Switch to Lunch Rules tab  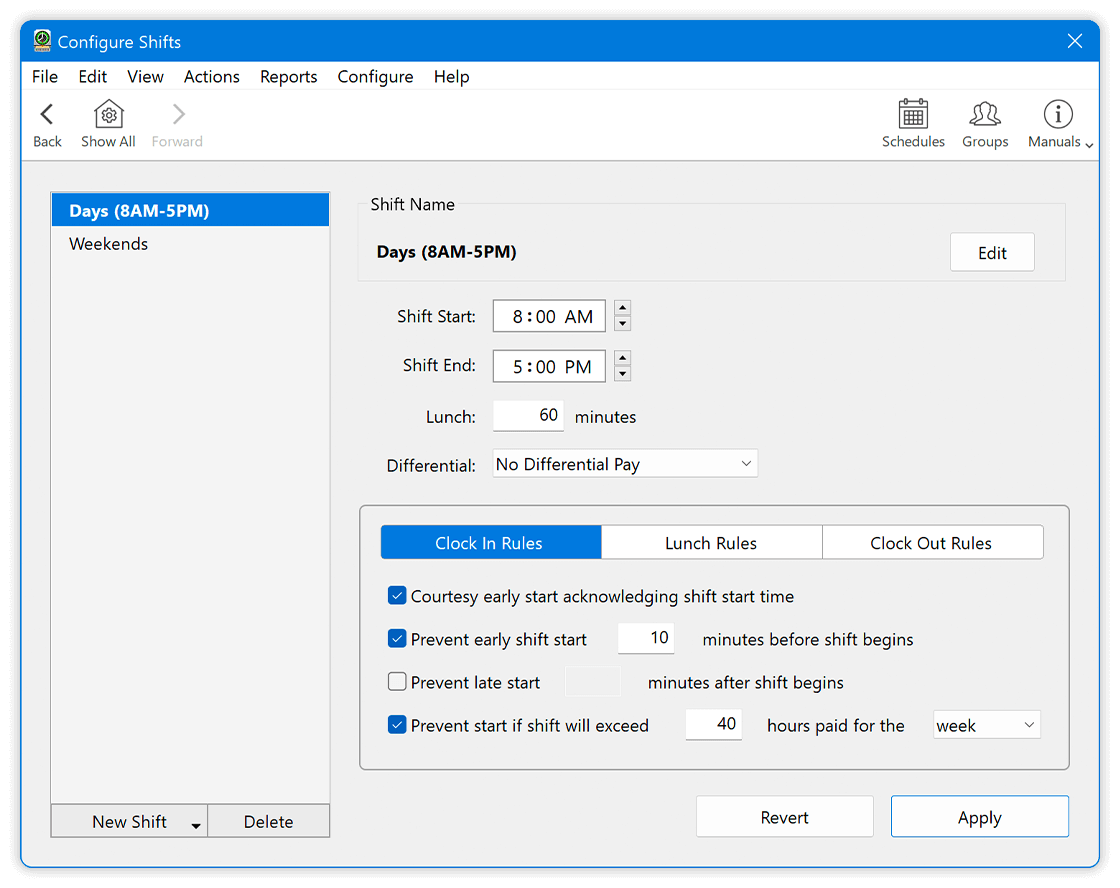coord(711,543)
